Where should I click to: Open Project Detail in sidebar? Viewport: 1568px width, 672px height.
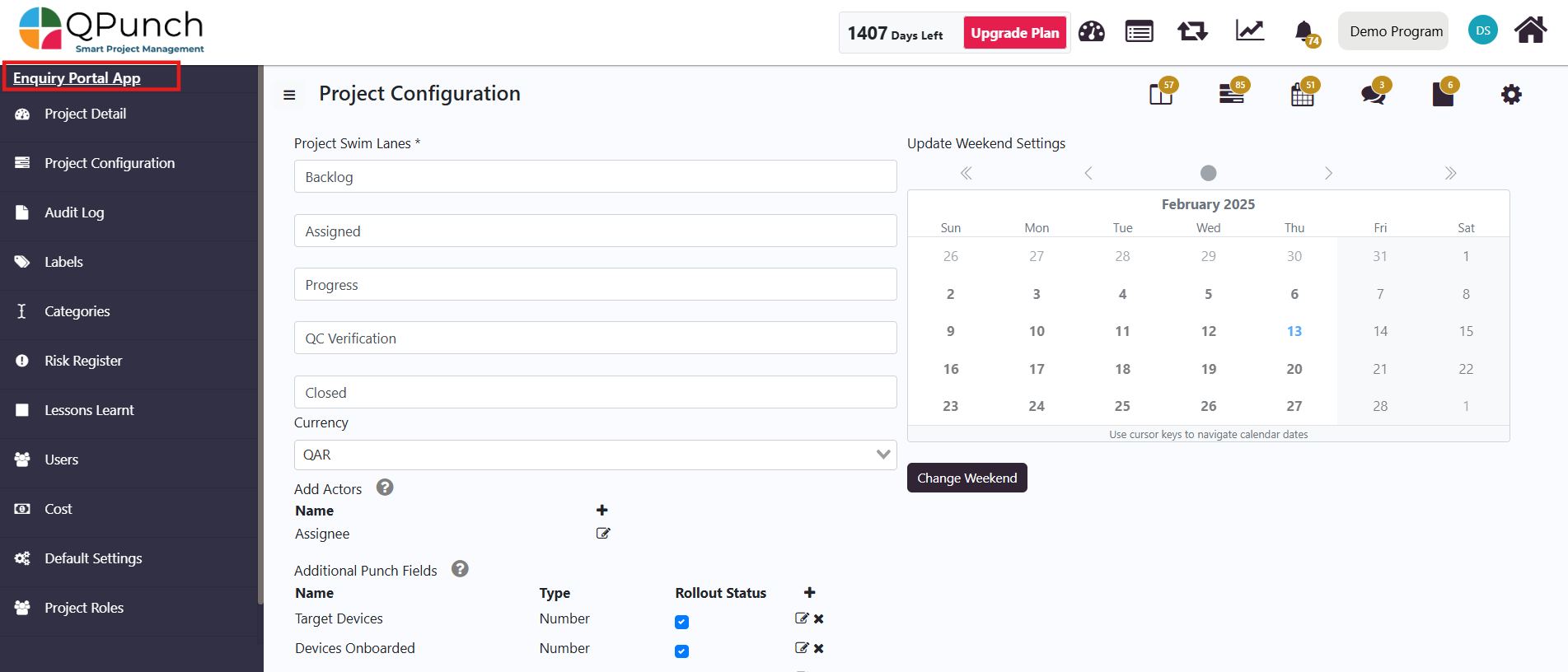click(x=129, y=114)
